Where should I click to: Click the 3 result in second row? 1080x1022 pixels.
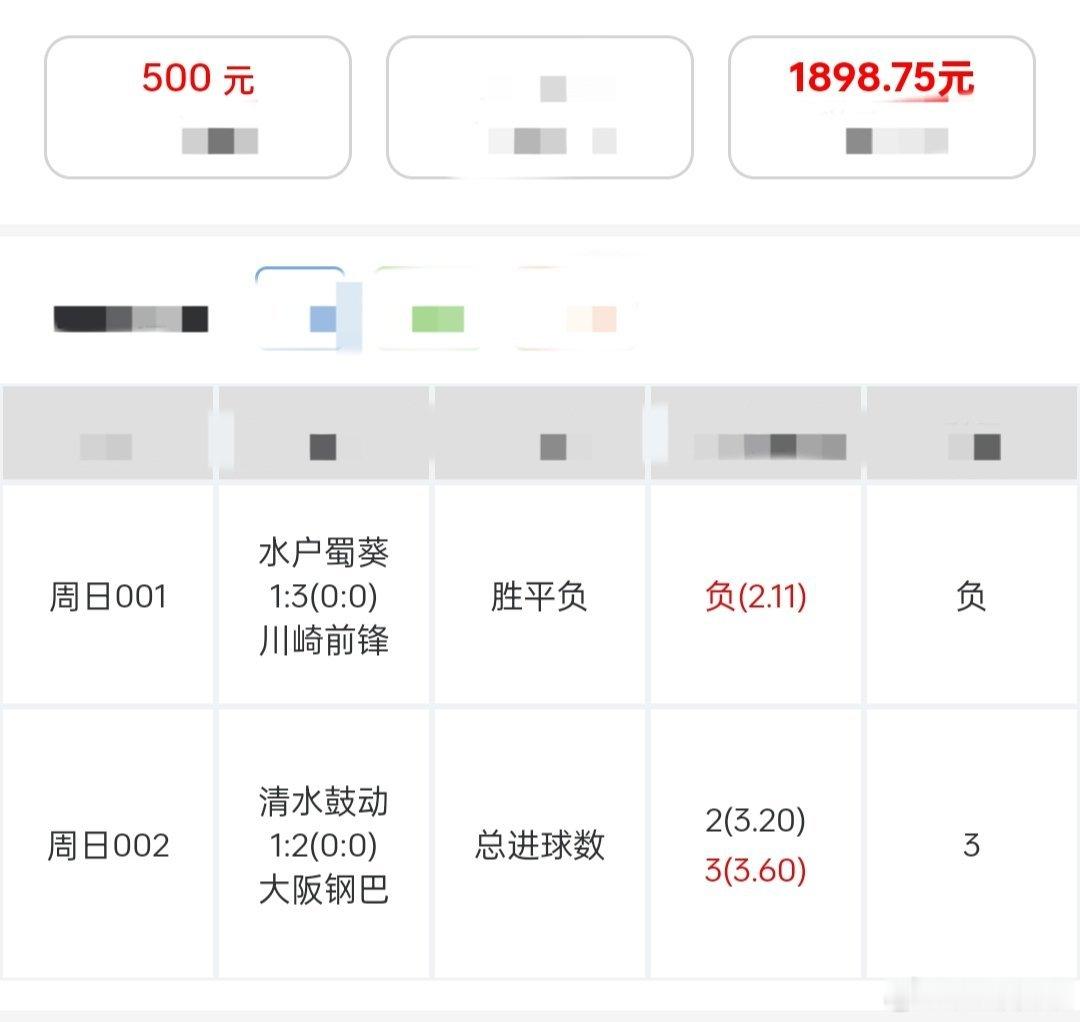click(x=971, y=845)
